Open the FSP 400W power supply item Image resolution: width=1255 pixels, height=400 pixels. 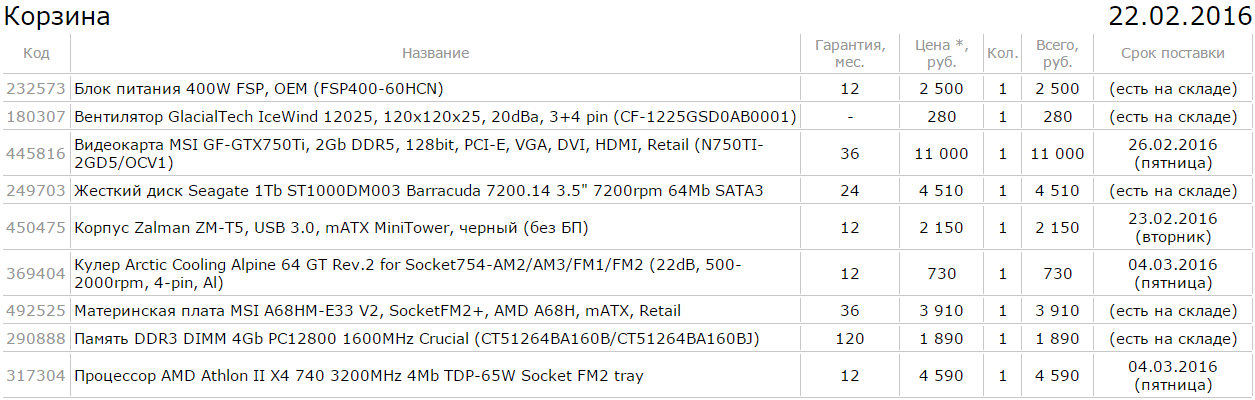pyautogui.click(x=259, y=89)
